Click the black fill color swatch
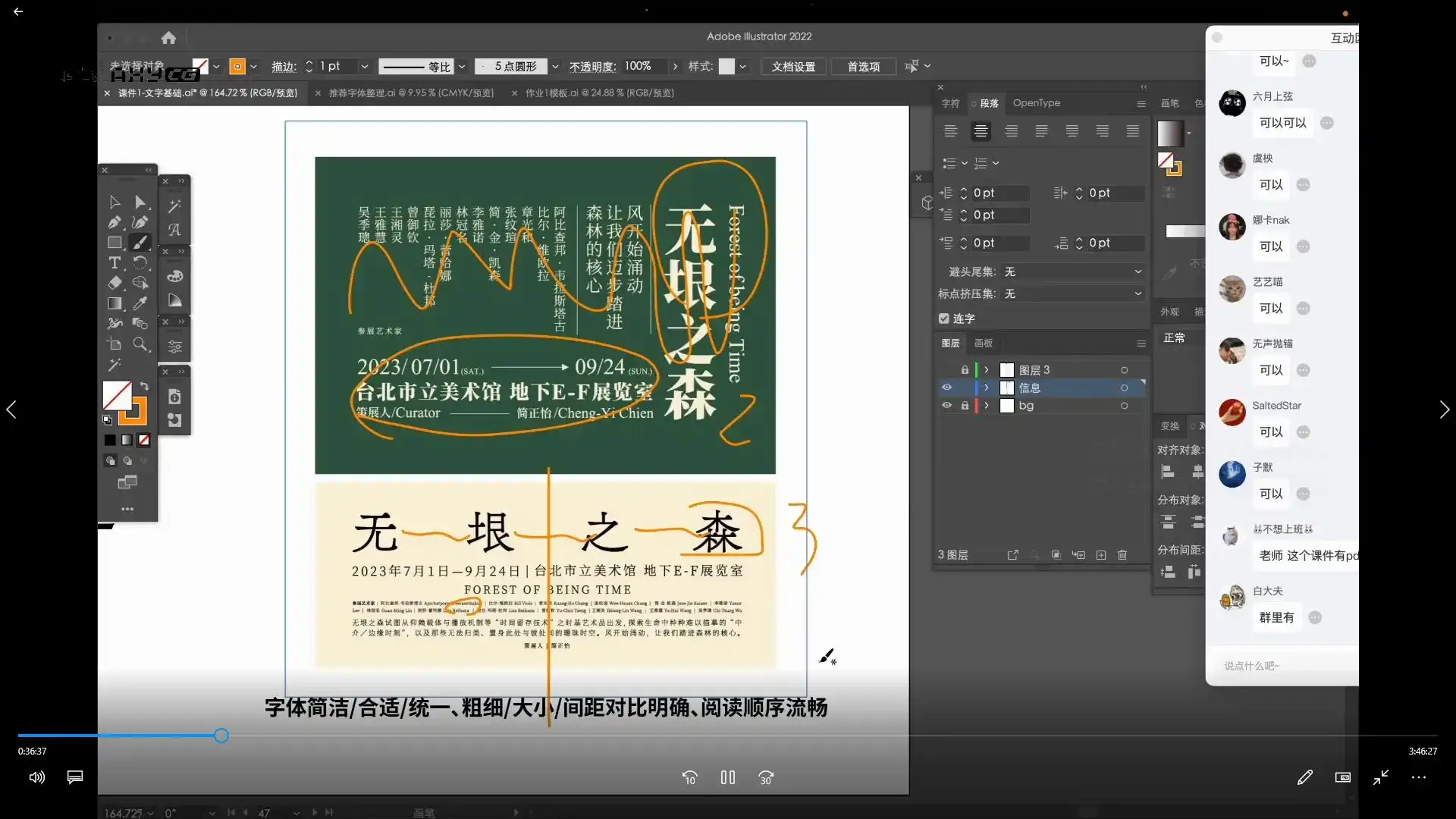1456x819 pixels. click(110, 440)
